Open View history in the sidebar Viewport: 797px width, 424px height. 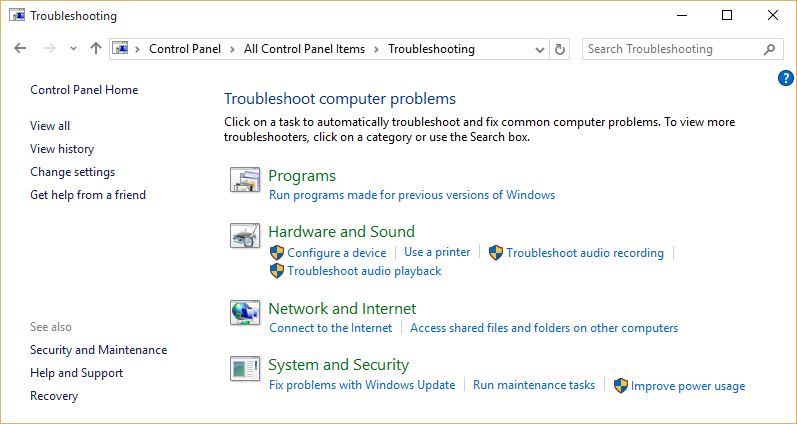62,149
